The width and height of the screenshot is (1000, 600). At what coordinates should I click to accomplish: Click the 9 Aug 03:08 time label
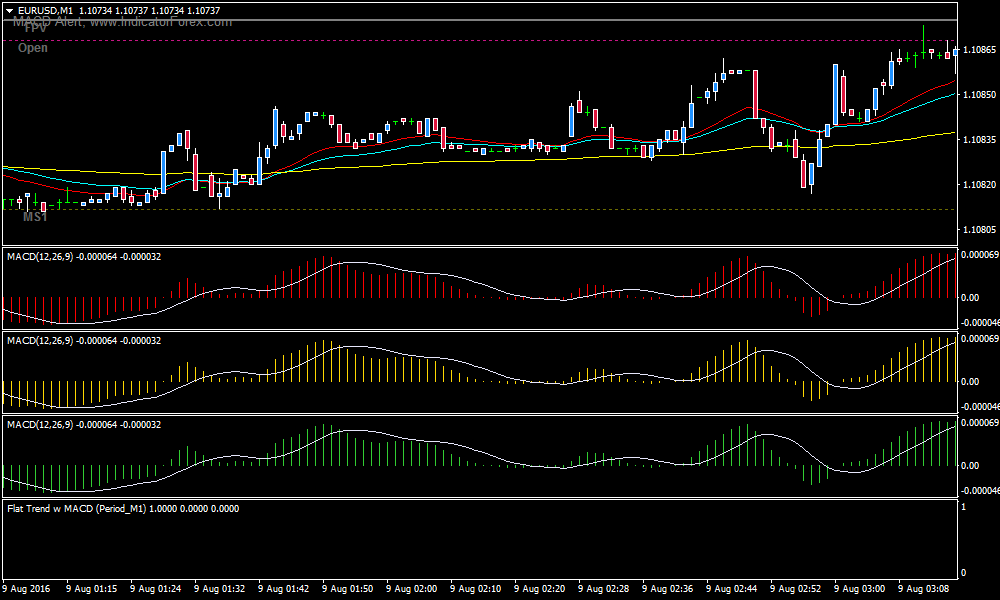point(924,588)
